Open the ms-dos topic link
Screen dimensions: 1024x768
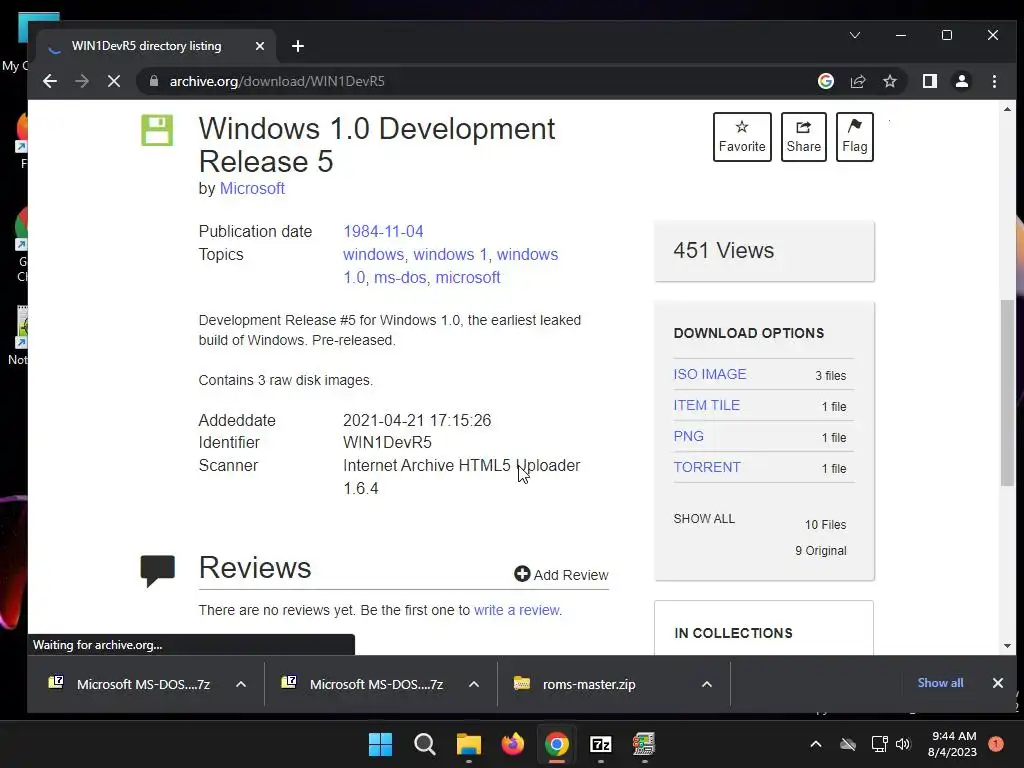400,277
